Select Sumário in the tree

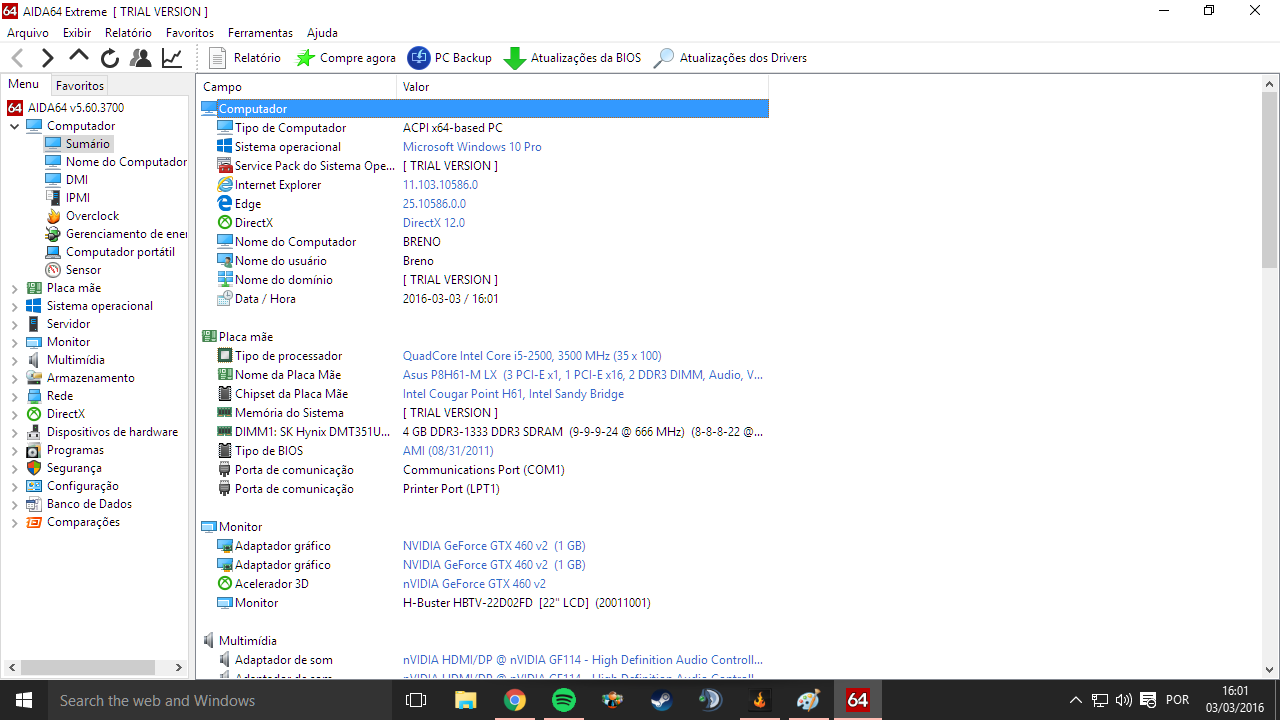coord(88,144)
